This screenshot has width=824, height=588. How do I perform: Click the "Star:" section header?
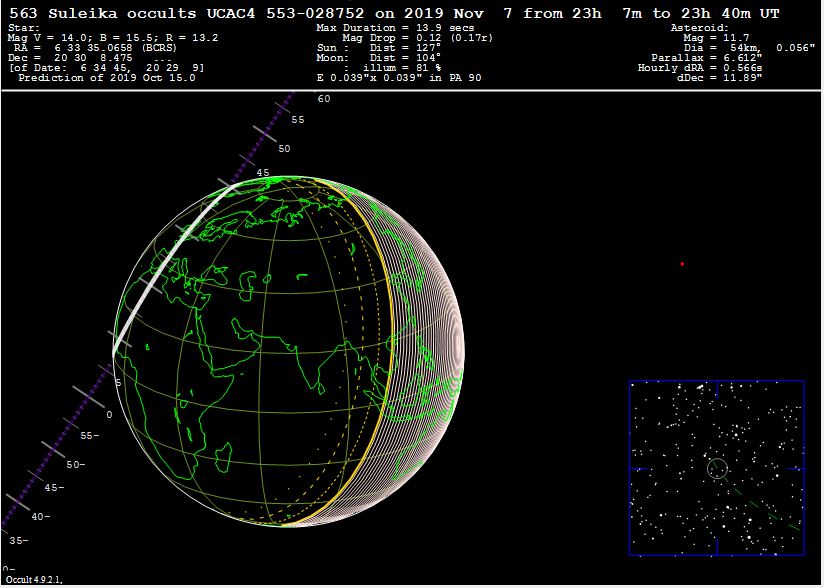(24, 28)
